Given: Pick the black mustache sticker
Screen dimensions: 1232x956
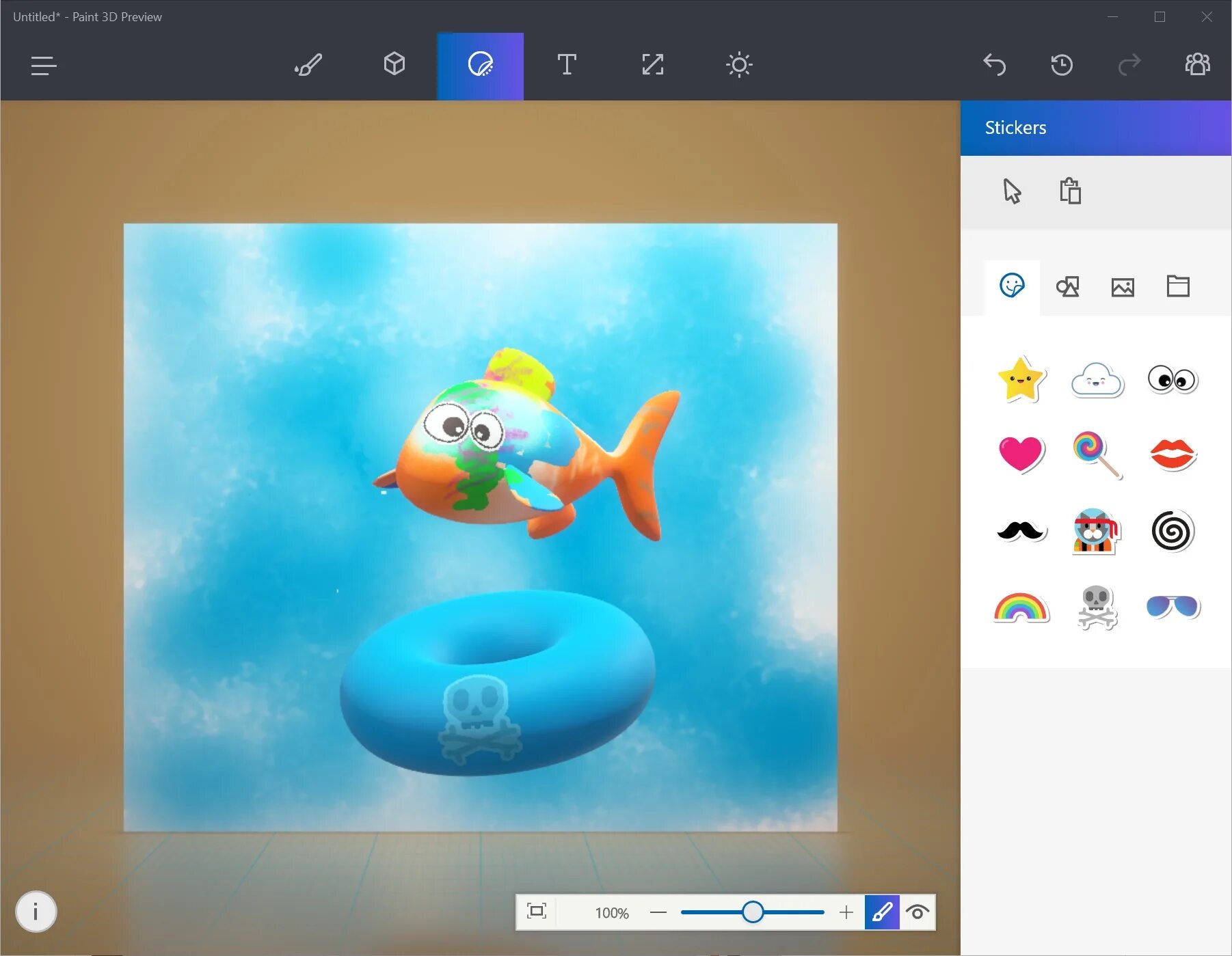Looking at the screenshot, I should [1021, 531].
